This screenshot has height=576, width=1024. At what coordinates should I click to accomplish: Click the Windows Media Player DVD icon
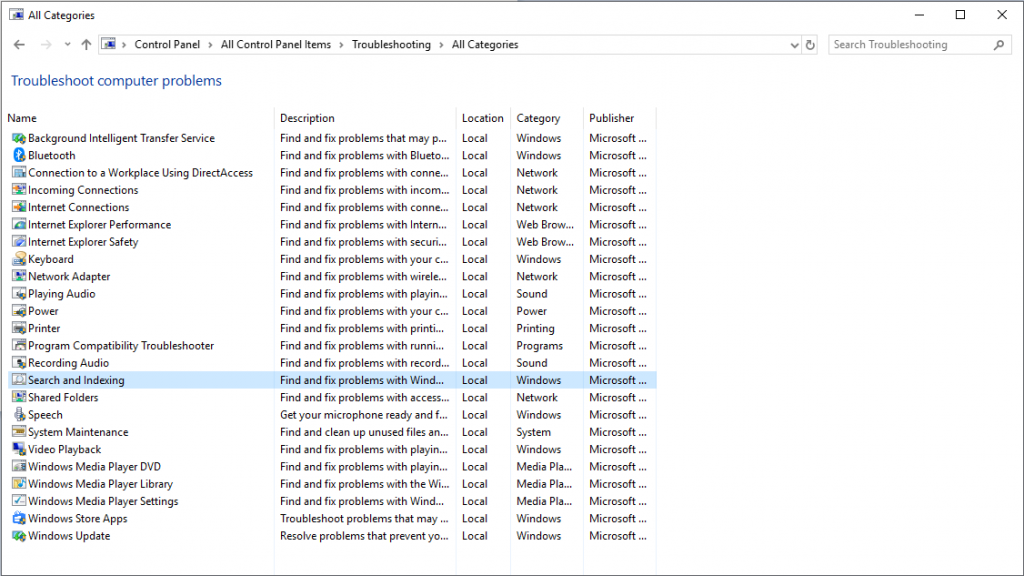tap(19, 467)
